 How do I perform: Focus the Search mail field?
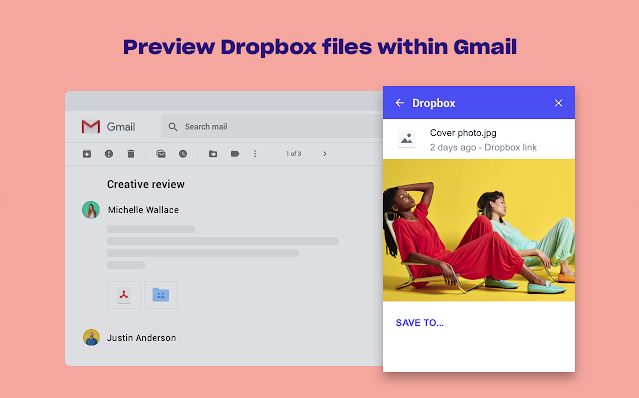tap(272, 126)
